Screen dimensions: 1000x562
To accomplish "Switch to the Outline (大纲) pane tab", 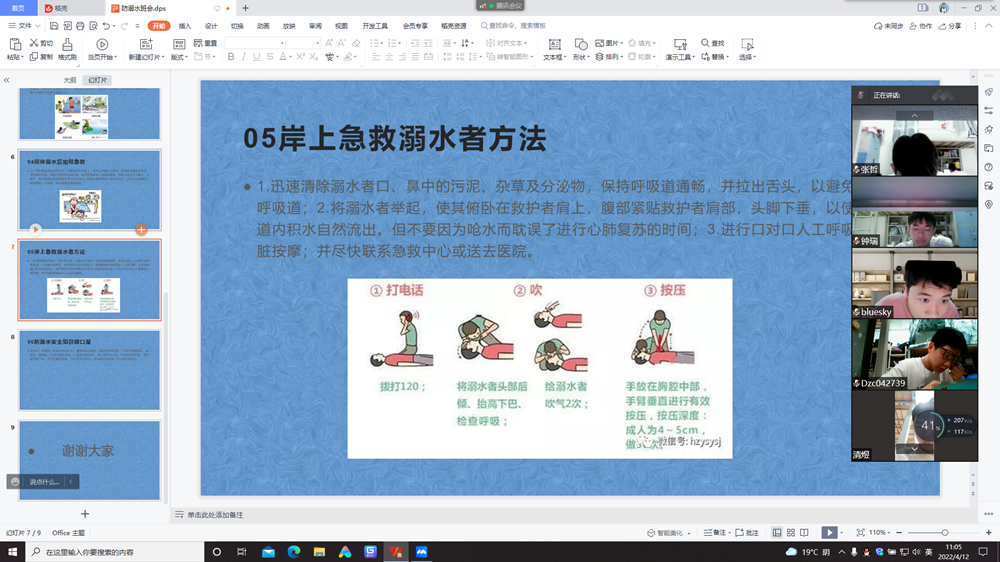I will tap(70, 80).
